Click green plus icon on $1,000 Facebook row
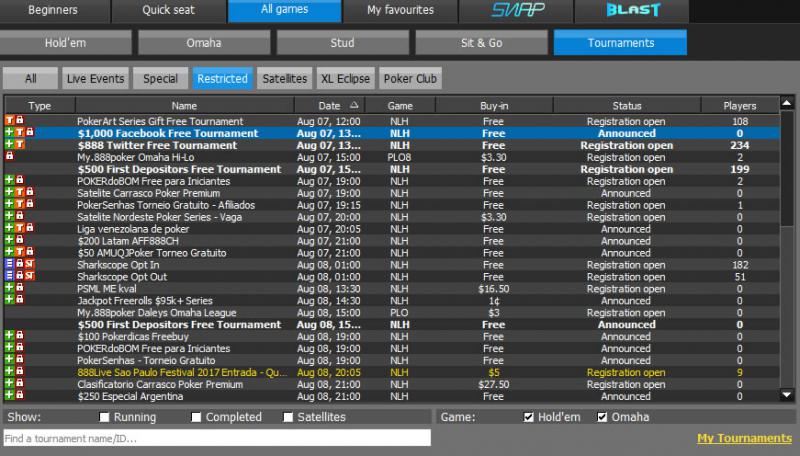The height and width of the screenshot is (456, 800). coord(9,133)
